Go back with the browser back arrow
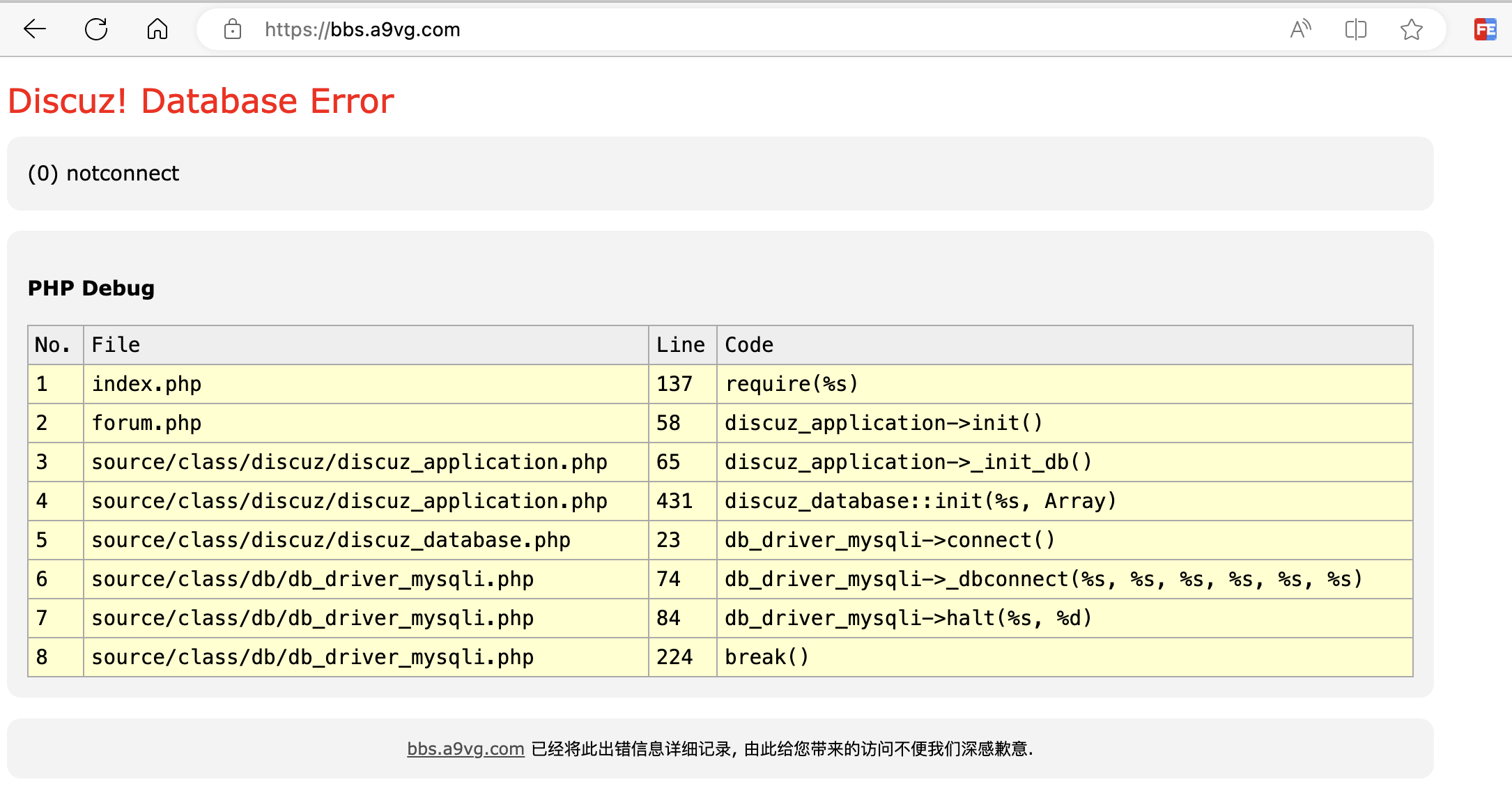The image size is (1512, 807). [x=34, y=29]
